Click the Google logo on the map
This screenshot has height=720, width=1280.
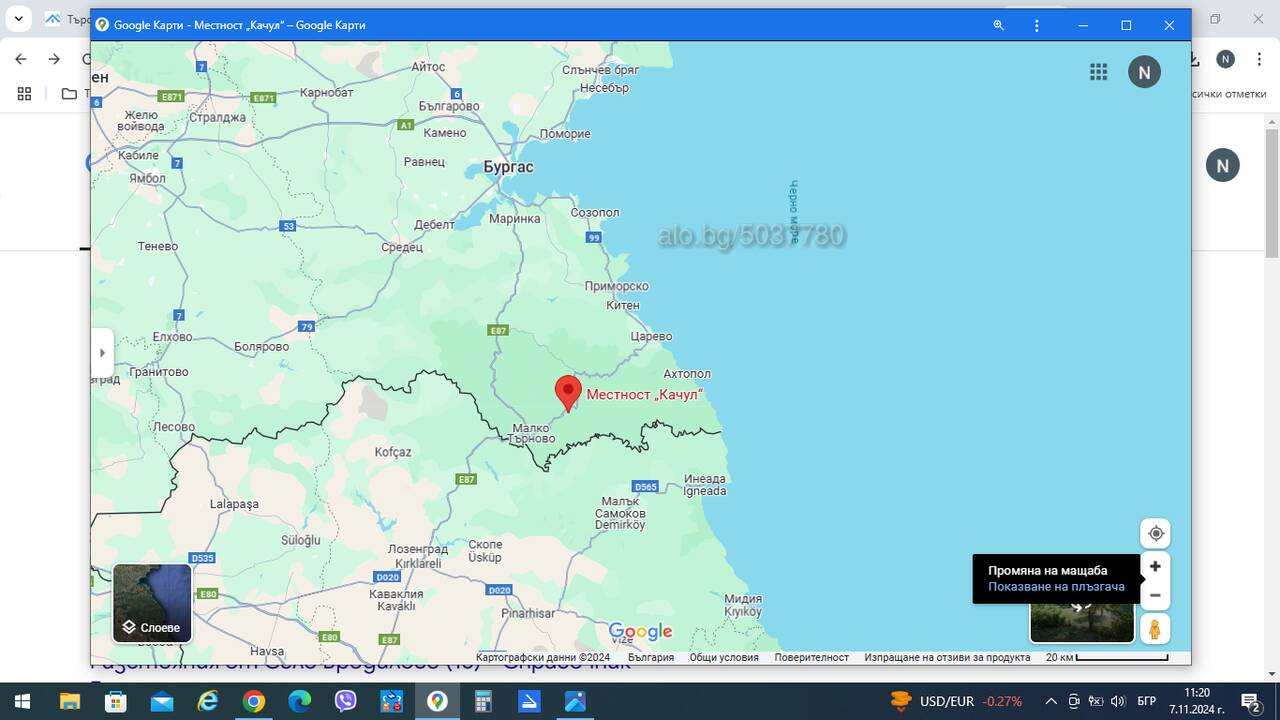point(640,632)
